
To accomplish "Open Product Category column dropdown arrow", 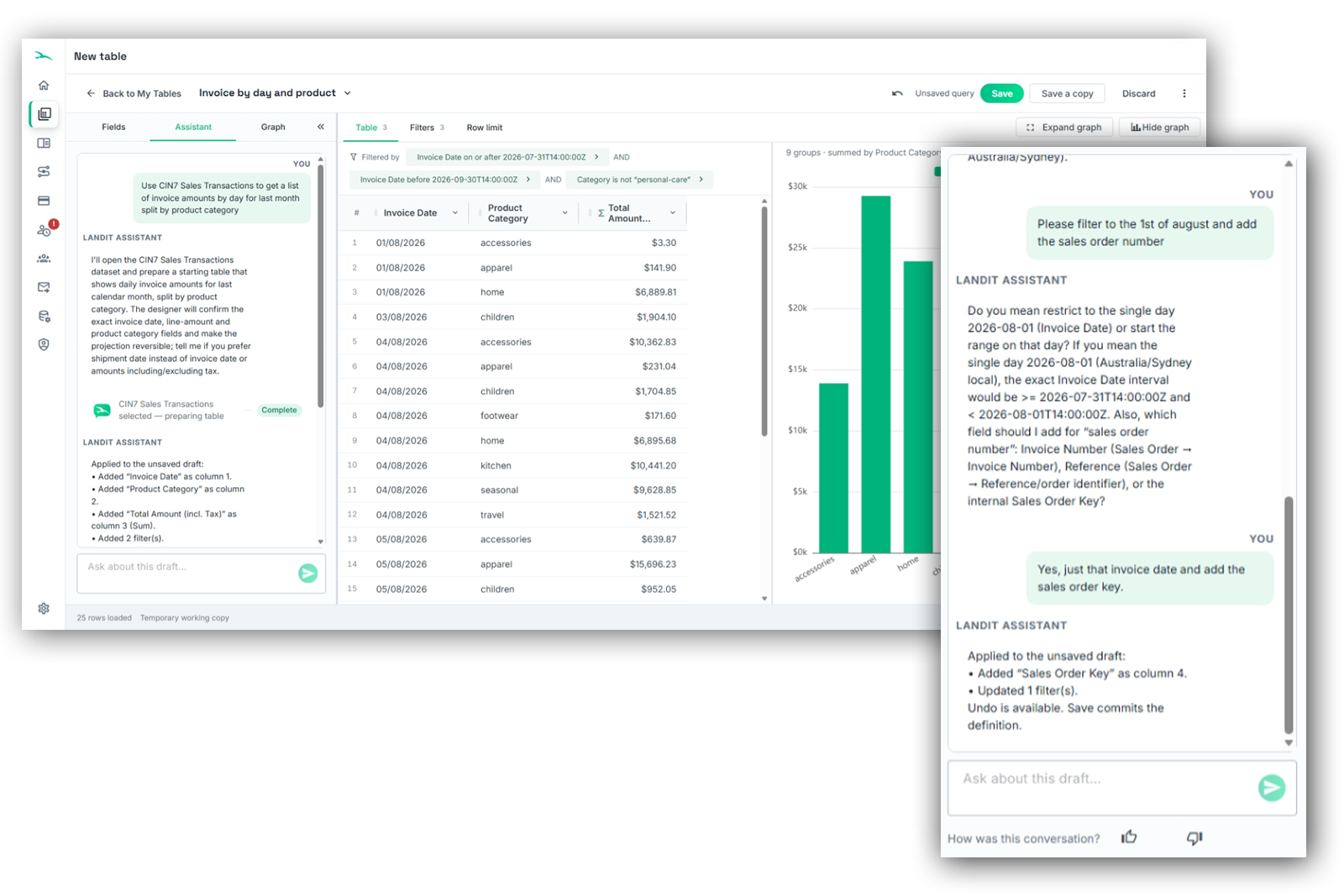I will (x=564, y=212).
